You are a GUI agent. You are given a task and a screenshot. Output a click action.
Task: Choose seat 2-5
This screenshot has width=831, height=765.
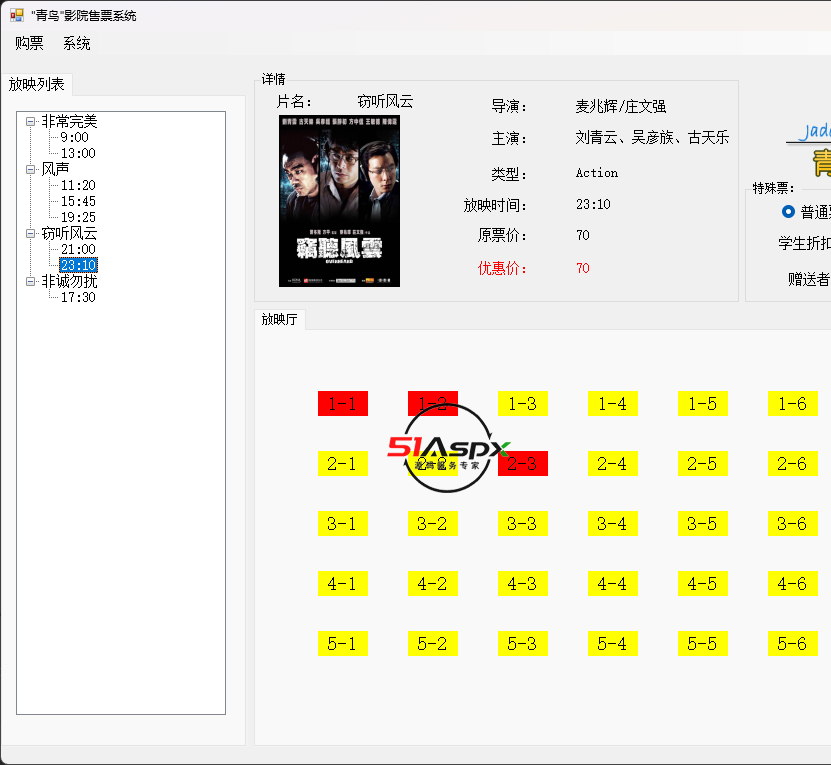[703, 463]
